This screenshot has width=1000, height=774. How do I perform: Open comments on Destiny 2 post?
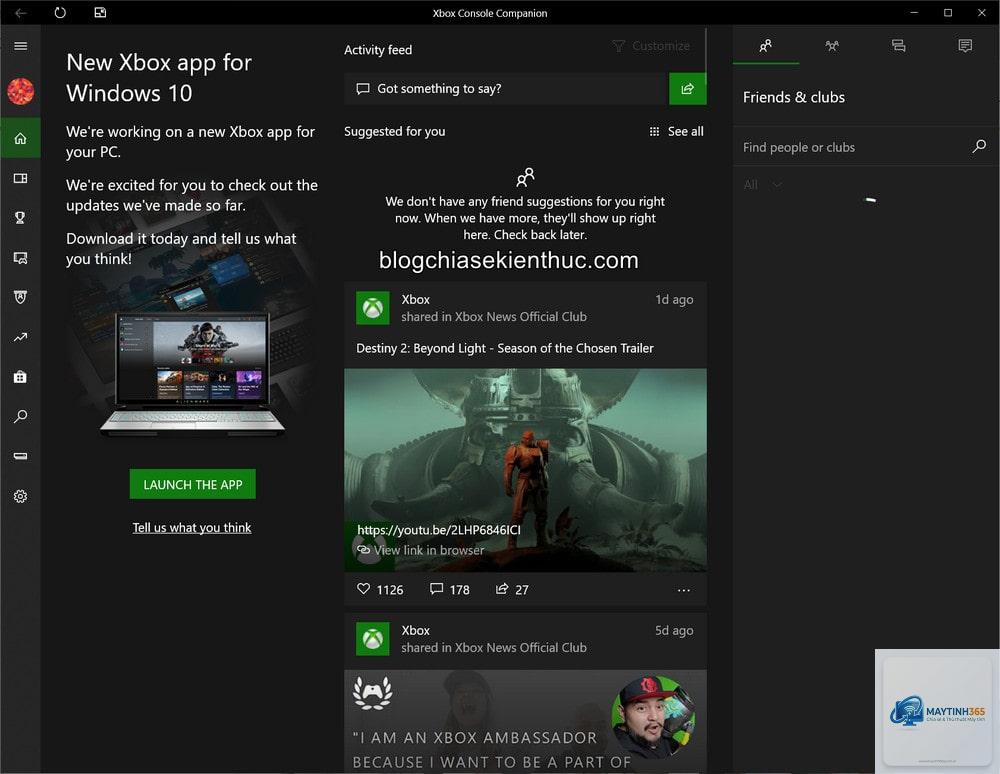pos(450,589)
